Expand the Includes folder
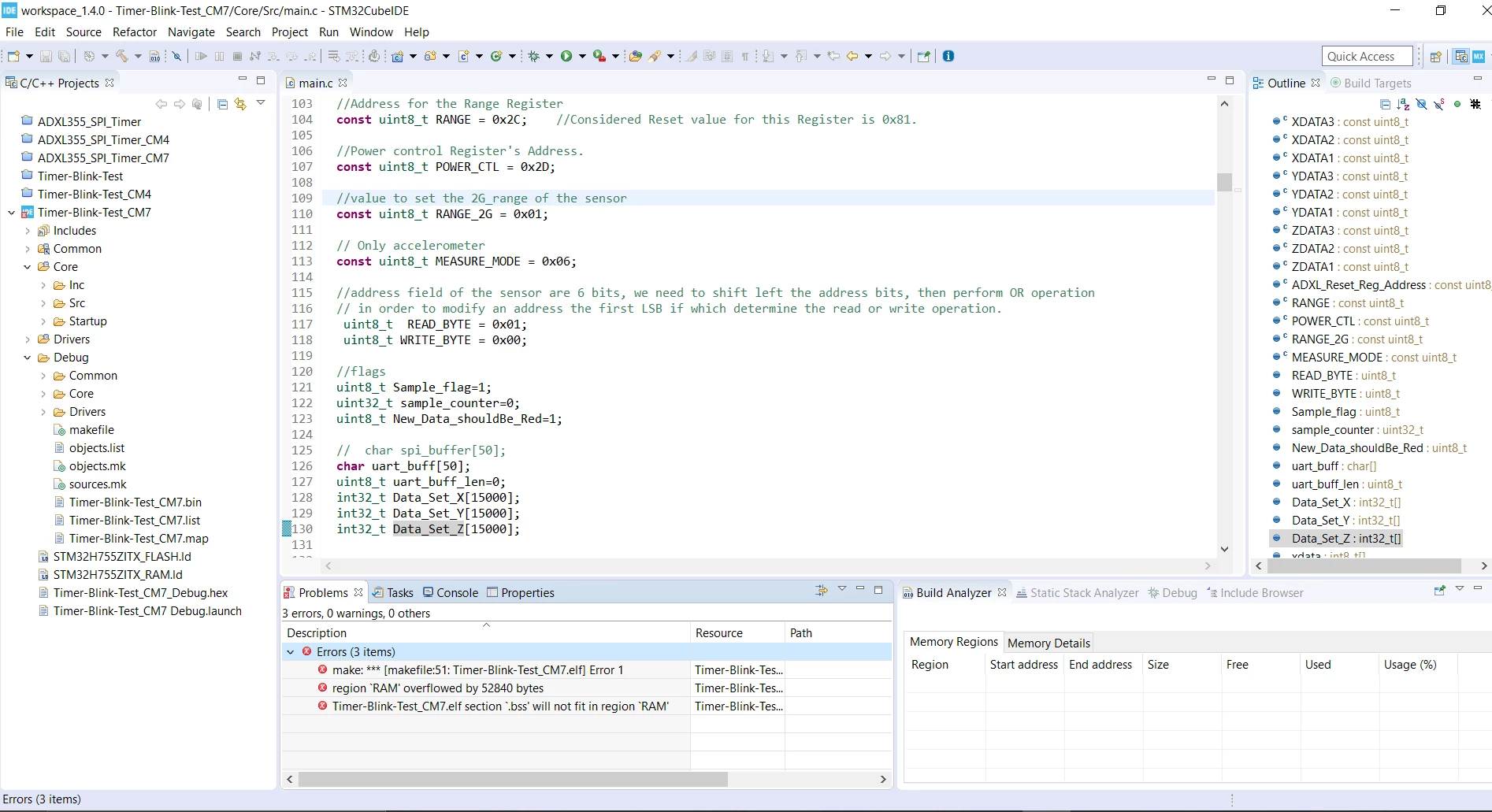Viewport: 1492px width, 812px height. [28, 231]
